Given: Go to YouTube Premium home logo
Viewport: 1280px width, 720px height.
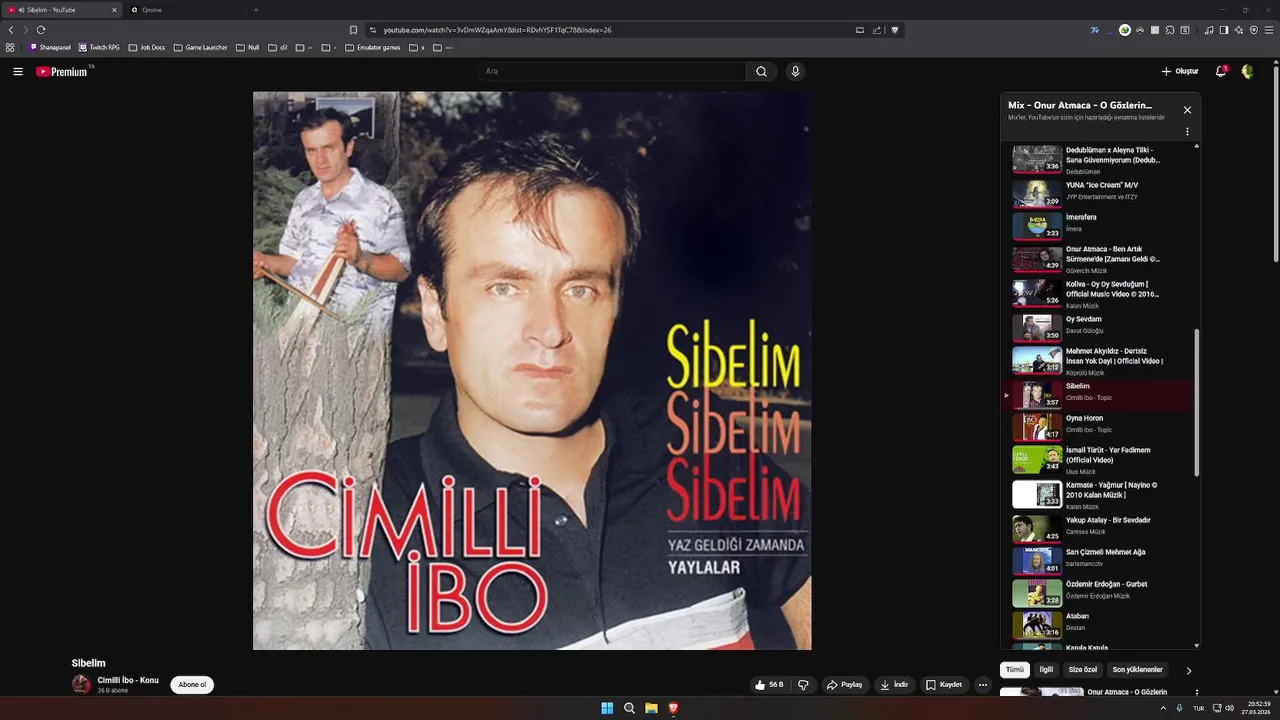Looking at the screenshot, I should 62,72.
